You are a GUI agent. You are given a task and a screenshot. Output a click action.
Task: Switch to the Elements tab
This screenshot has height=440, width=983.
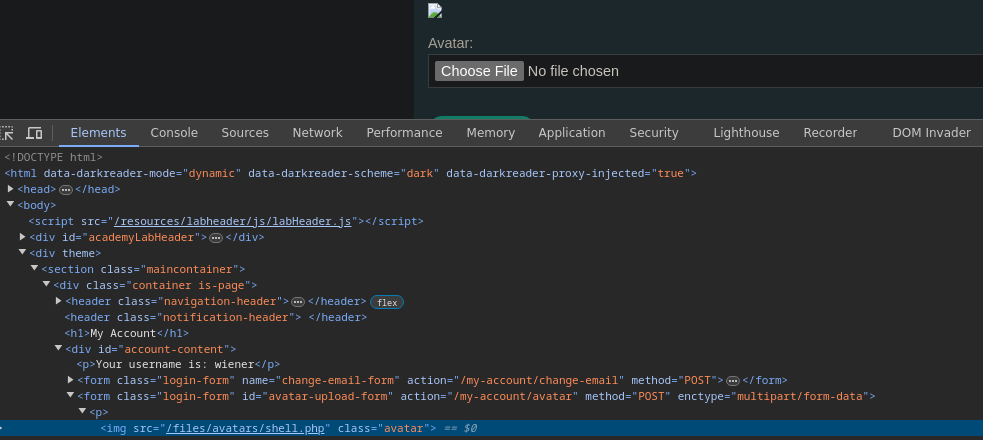[x=98, y=133]
